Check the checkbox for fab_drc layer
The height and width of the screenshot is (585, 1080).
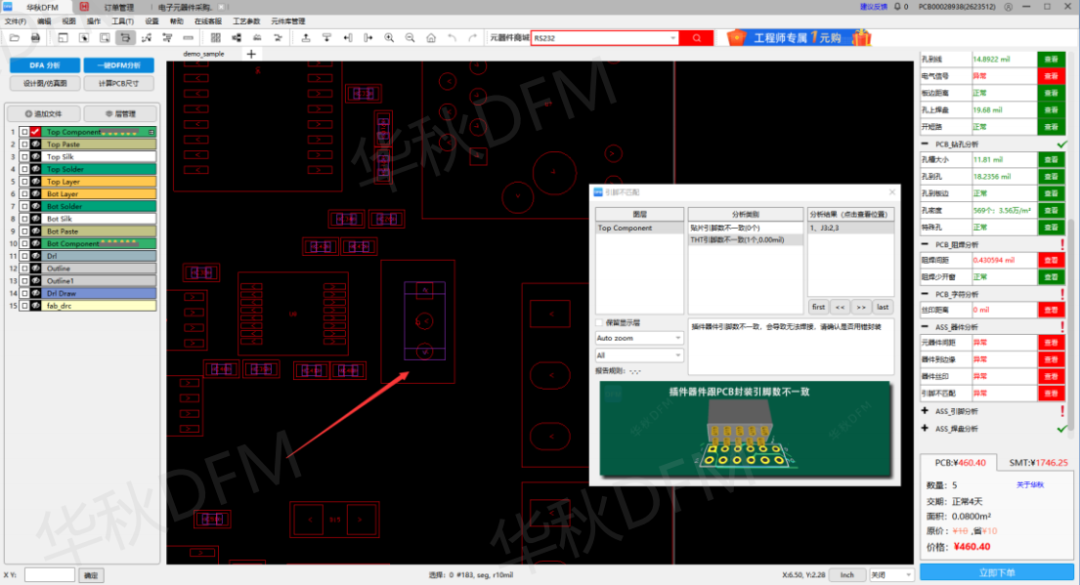pyautogui.click(x=24, y=305)
